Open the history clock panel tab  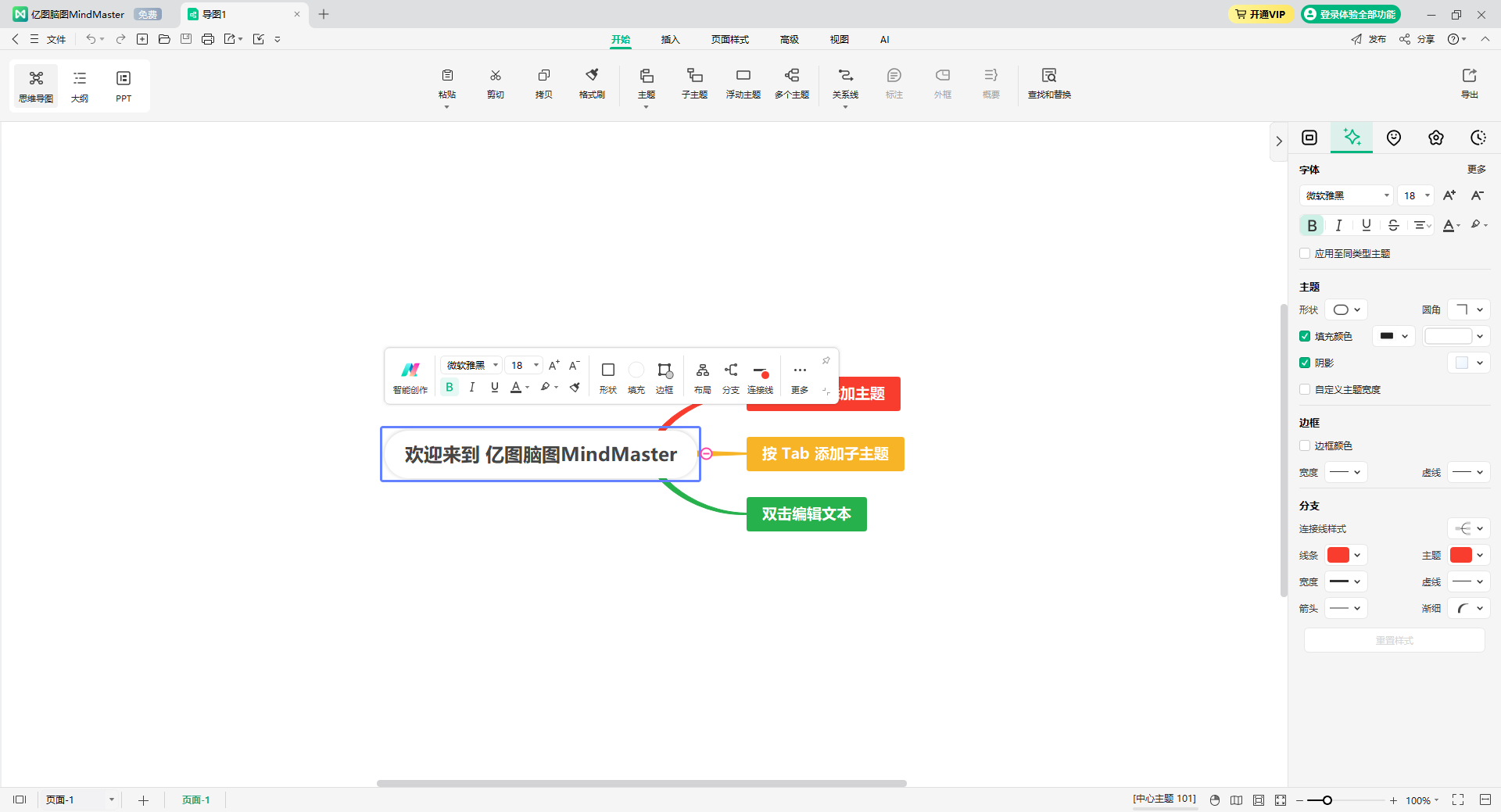coord(1478,138)
